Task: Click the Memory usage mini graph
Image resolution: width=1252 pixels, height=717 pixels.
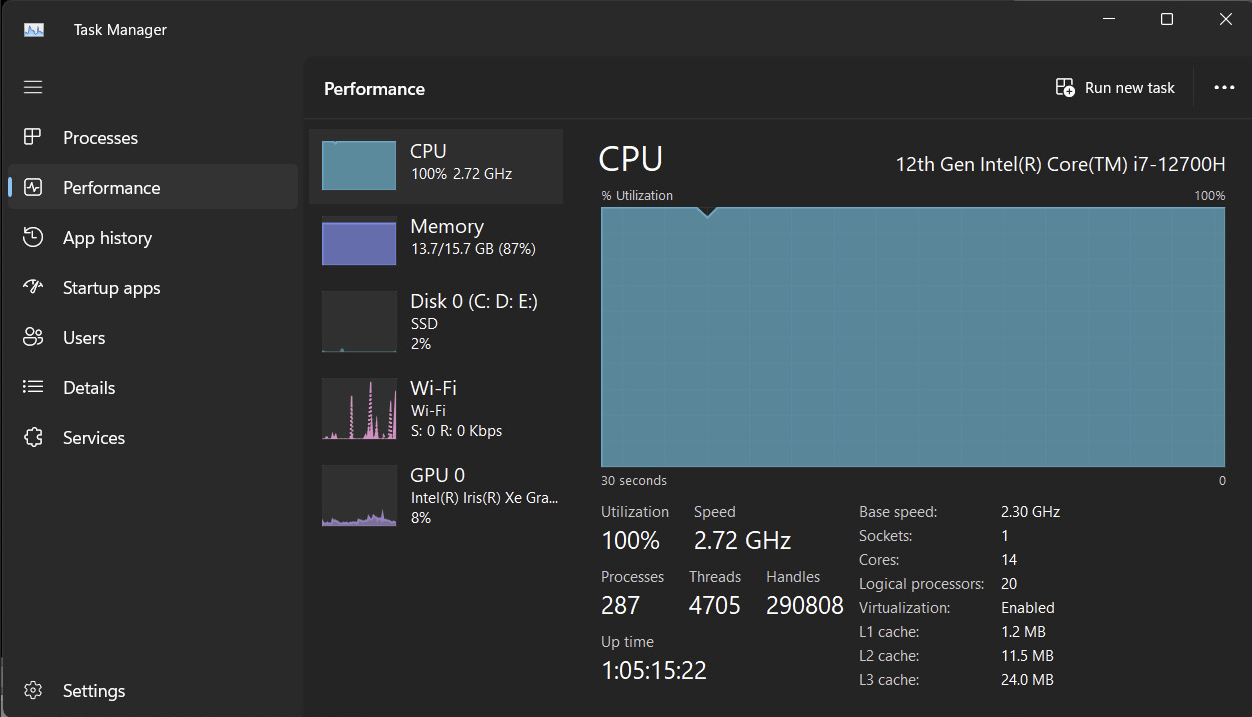Action: [x=358, y=242]
